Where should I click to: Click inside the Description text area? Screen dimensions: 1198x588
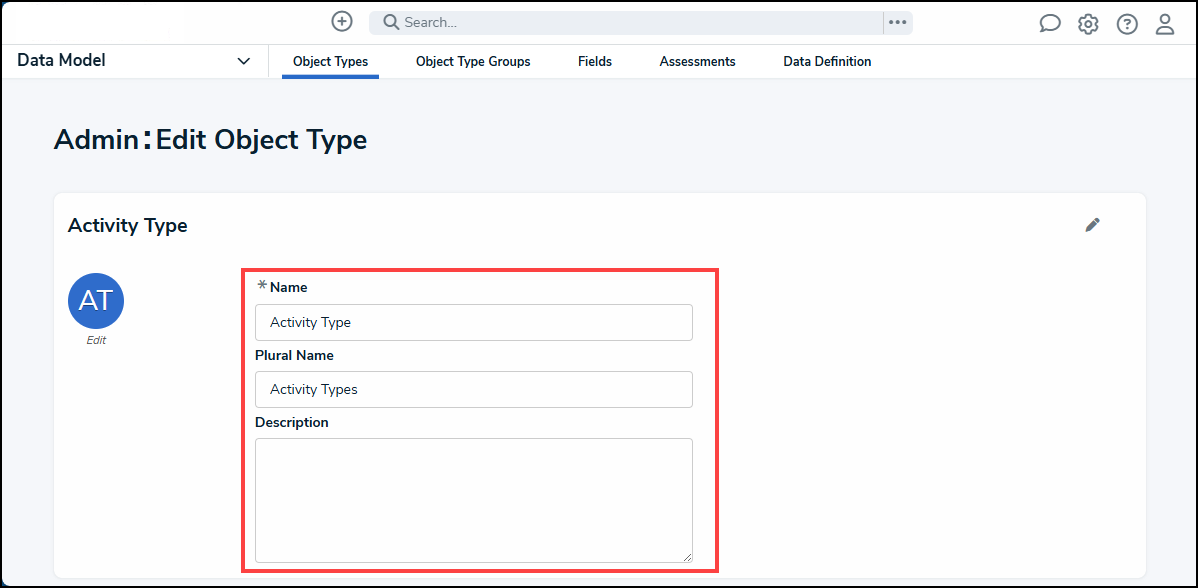tap(474, 498)
